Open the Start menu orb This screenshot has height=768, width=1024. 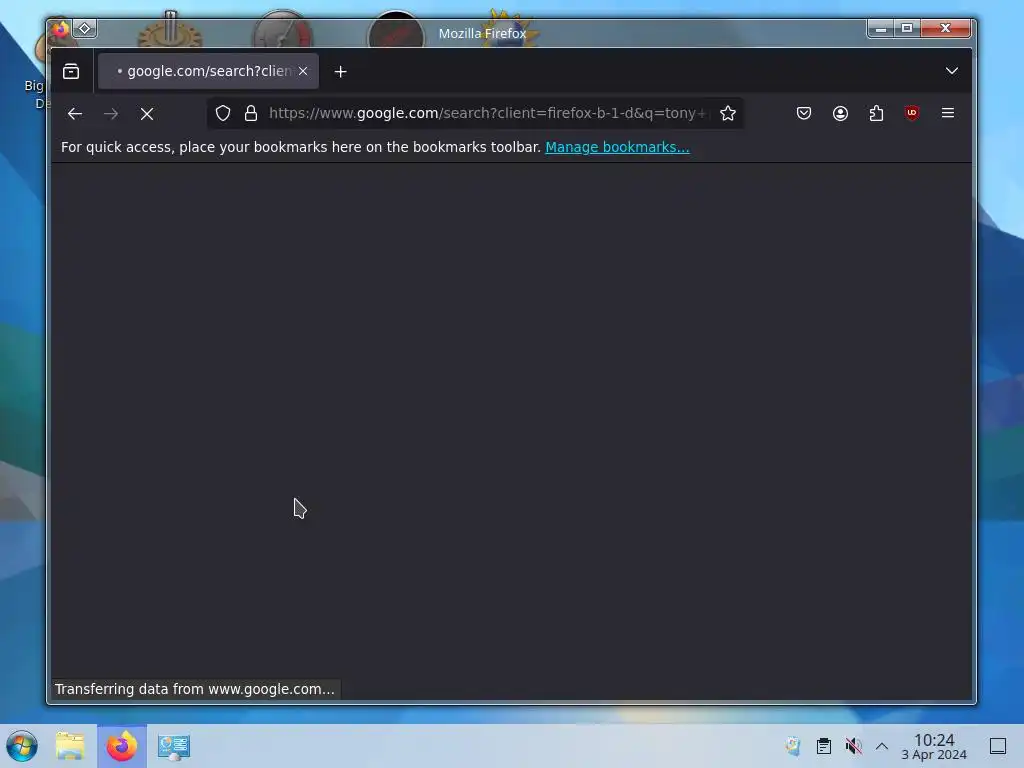[x=22, y=746]
